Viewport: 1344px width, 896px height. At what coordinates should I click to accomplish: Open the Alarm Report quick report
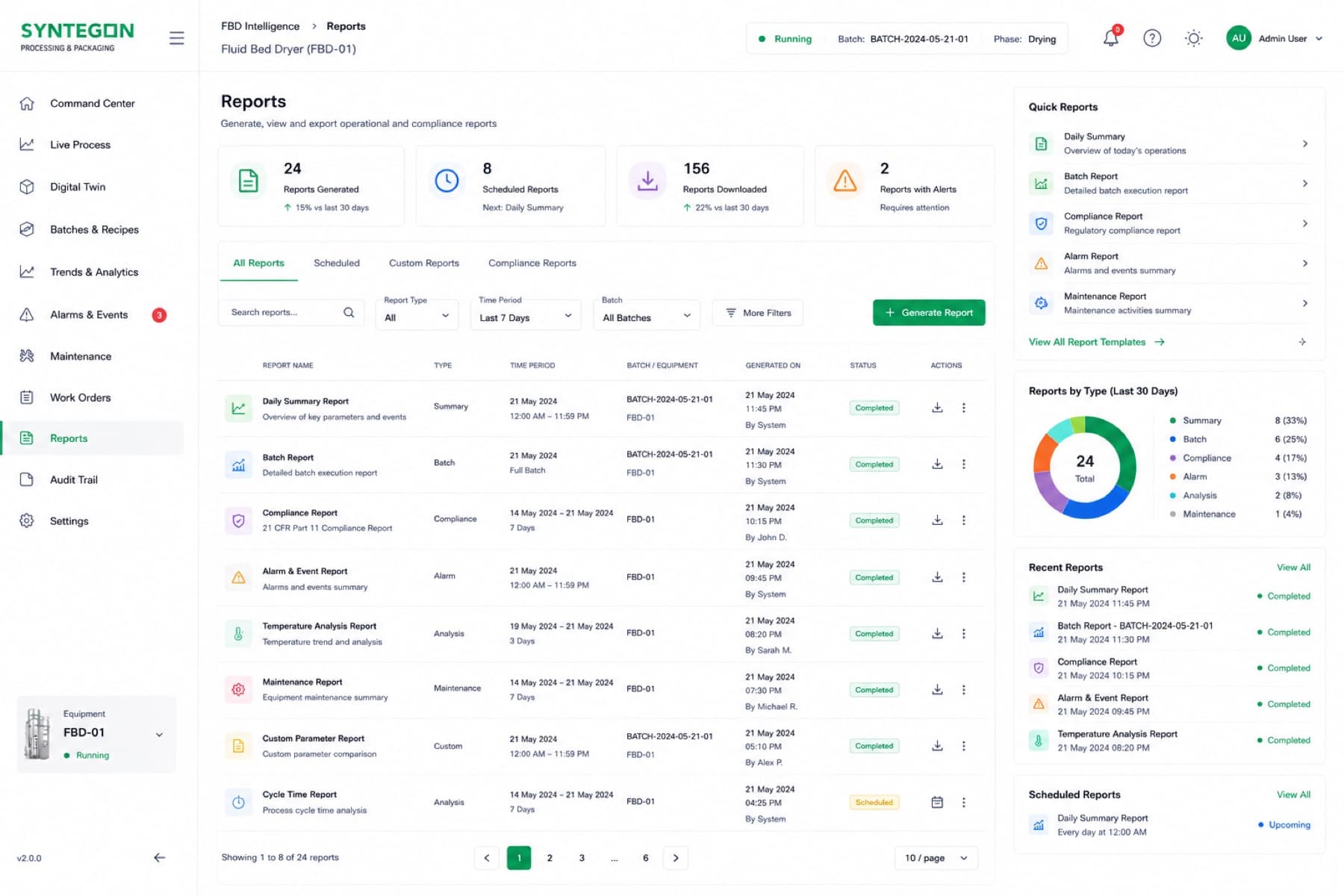point(1169,263)
